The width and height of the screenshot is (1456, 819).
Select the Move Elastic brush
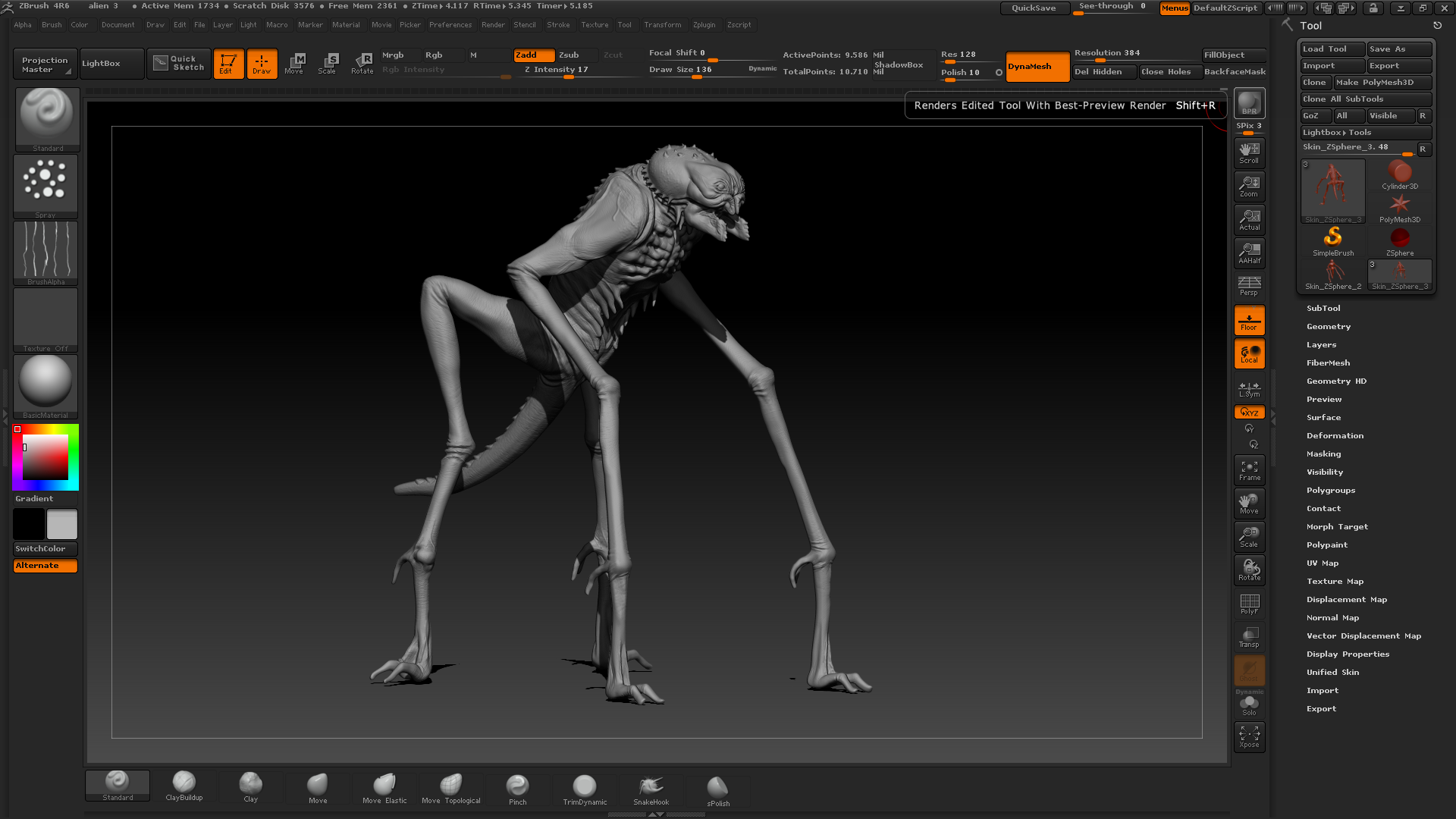click(384, 788)
